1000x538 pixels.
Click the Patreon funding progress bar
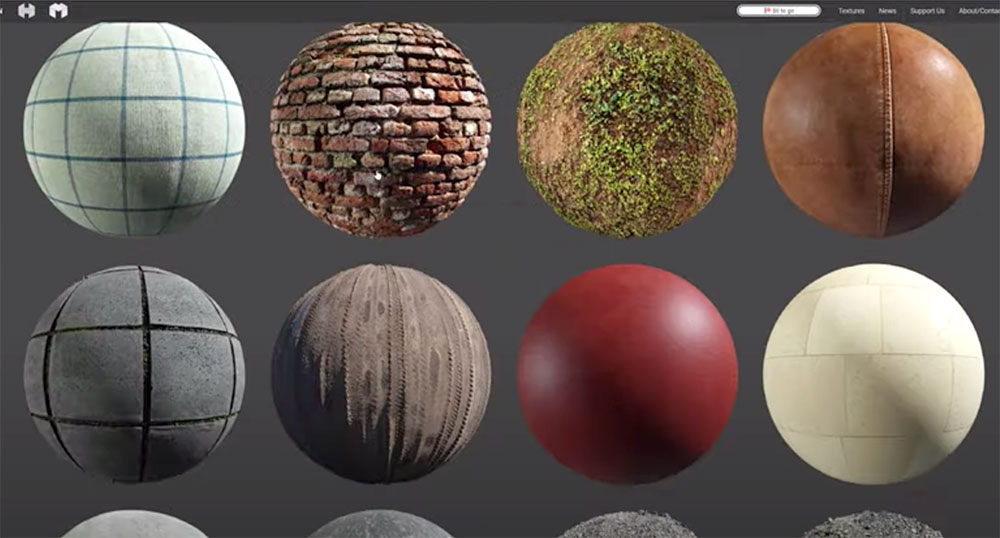[x=779, y=11]
